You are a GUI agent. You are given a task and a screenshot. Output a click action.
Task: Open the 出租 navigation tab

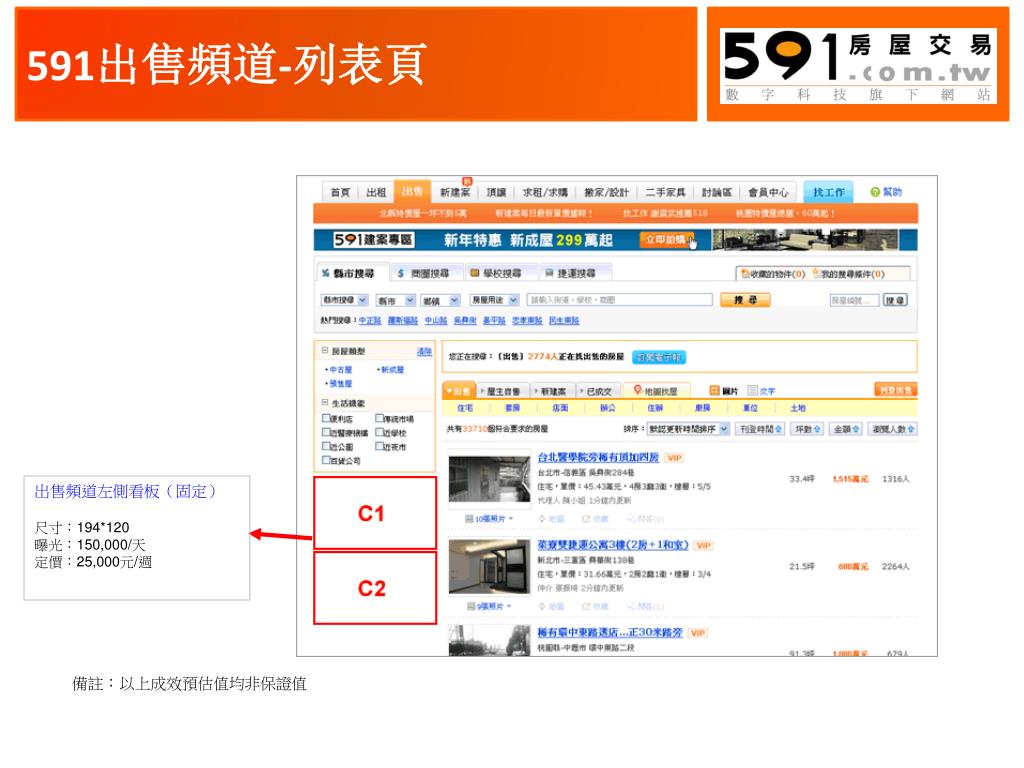[x=376, y=192]
